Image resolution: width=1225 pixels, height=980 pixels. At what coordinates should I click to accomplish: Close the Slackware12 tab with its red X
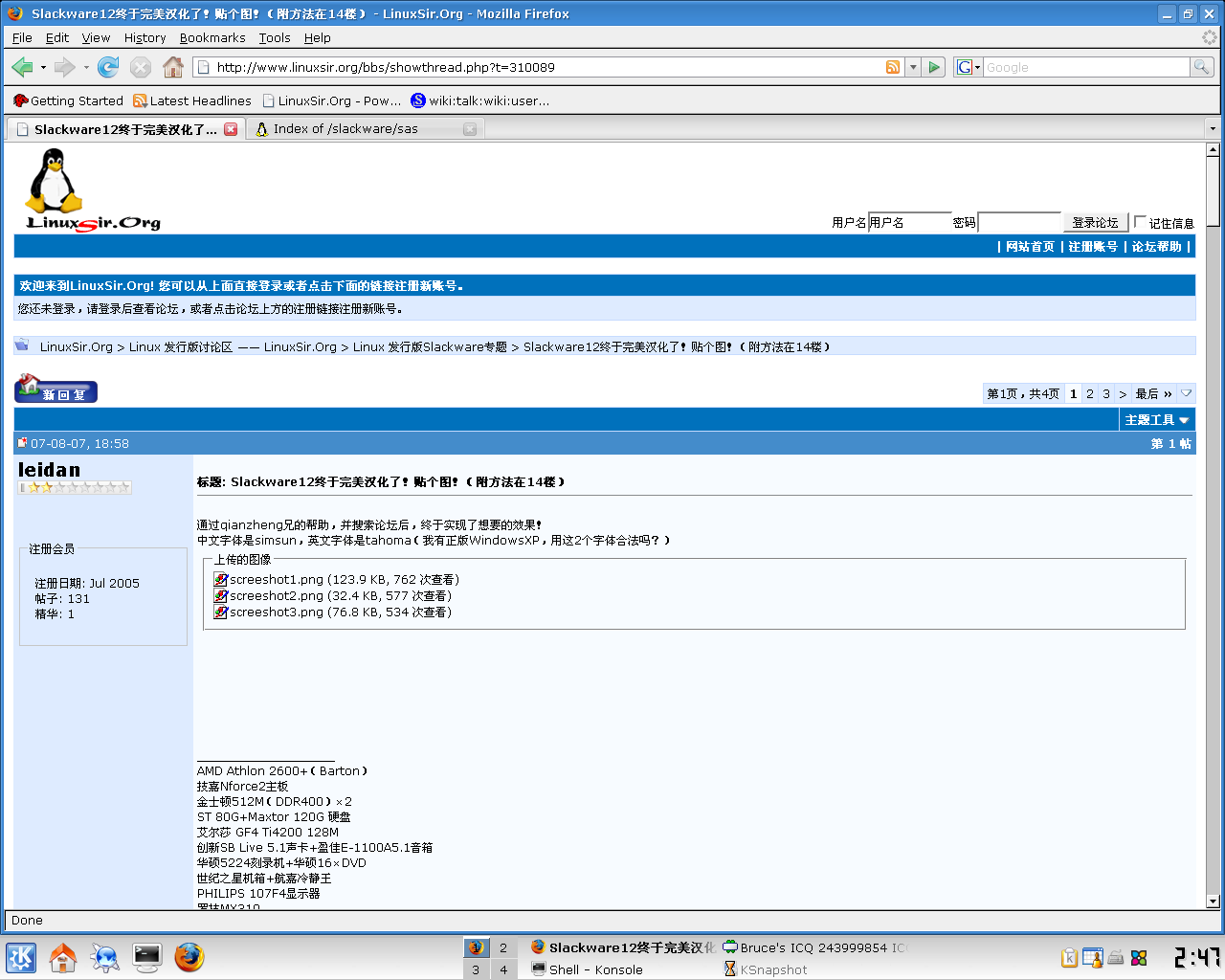coord(231,129)
